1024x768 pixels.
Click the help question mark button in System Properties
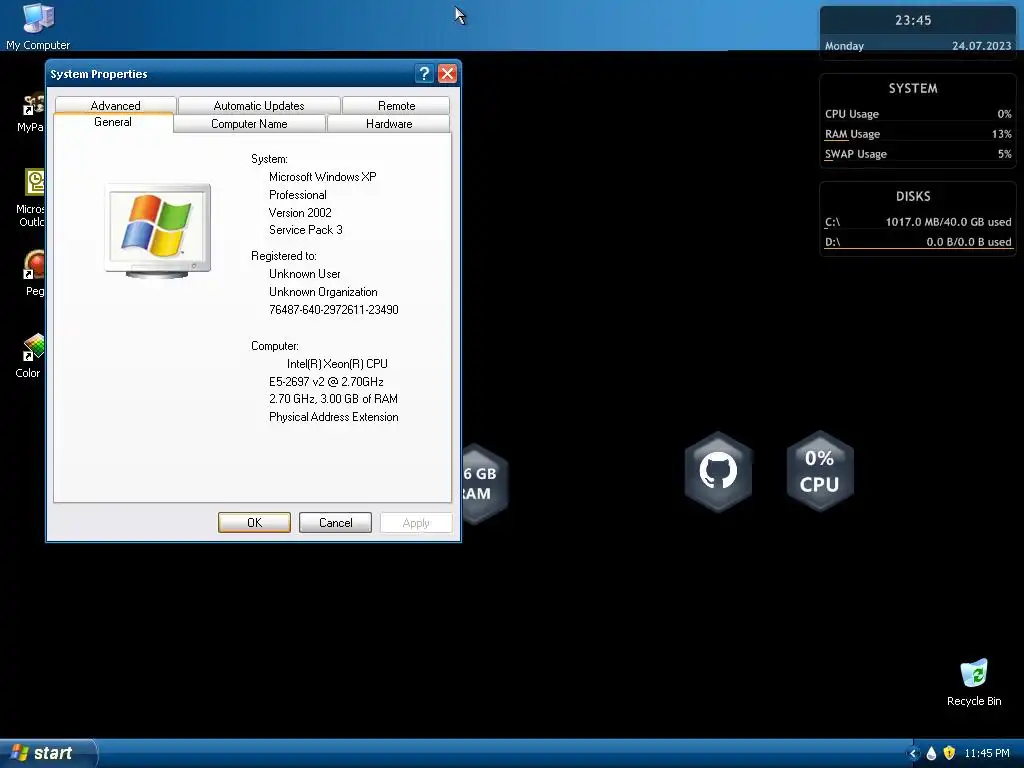424,73
